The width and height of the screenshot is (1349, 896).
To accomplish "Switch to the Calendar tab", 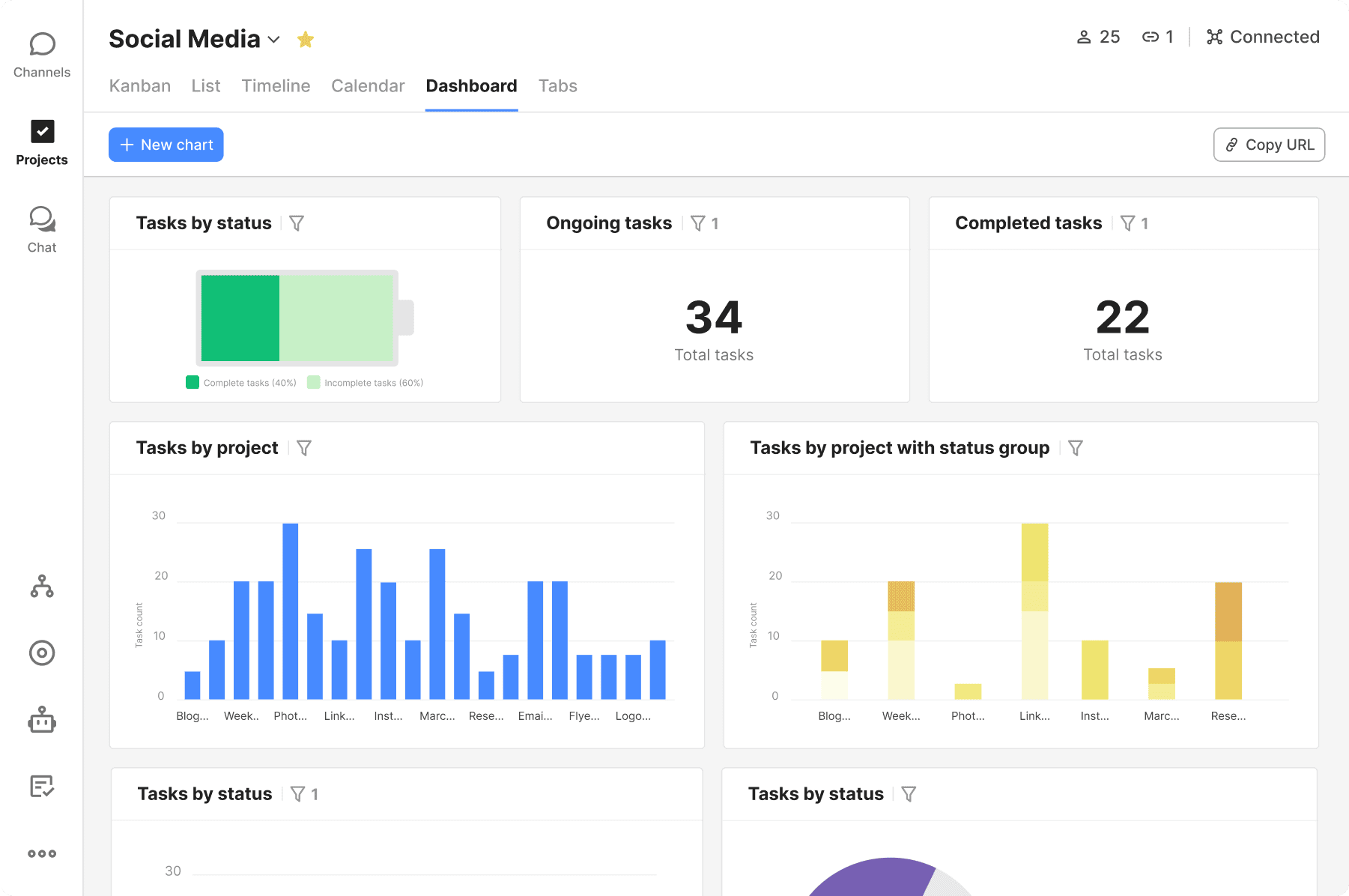I will [x=368, y=86].
